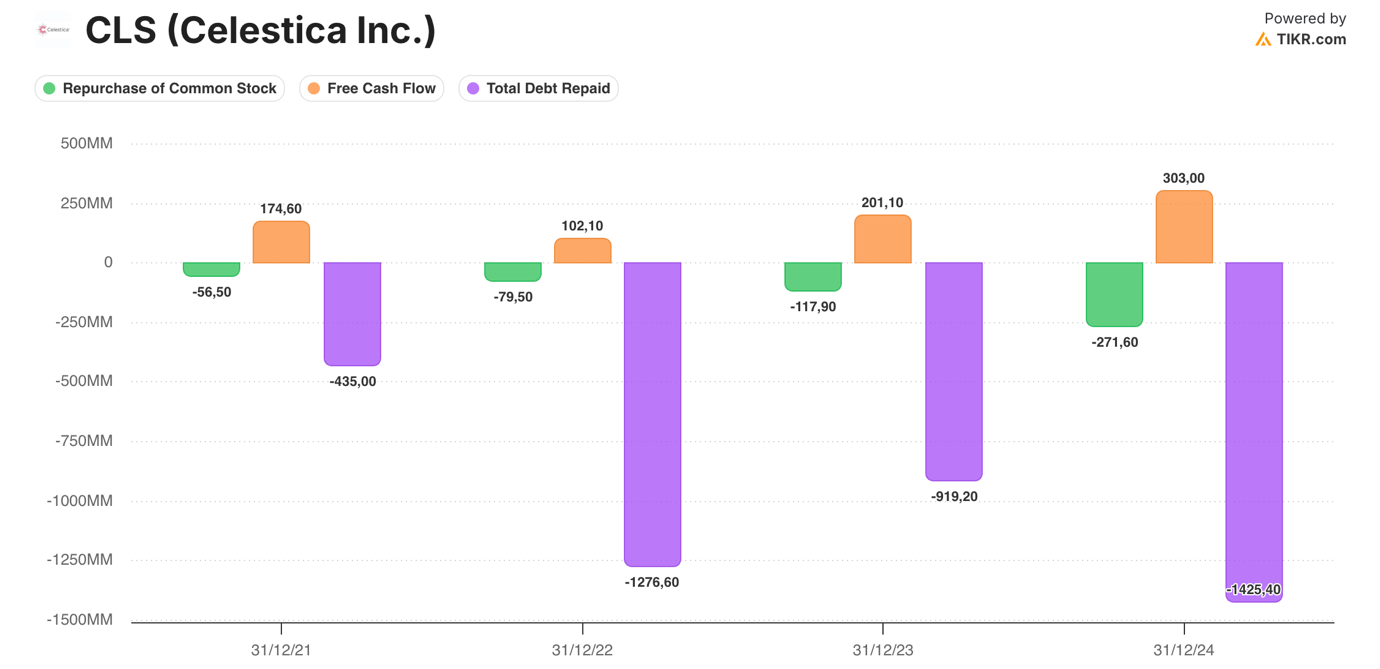This screenshot has height=669, width=1380.
Task: Click the 31/12/24 x-axis date label
Action: [1184, 650]
